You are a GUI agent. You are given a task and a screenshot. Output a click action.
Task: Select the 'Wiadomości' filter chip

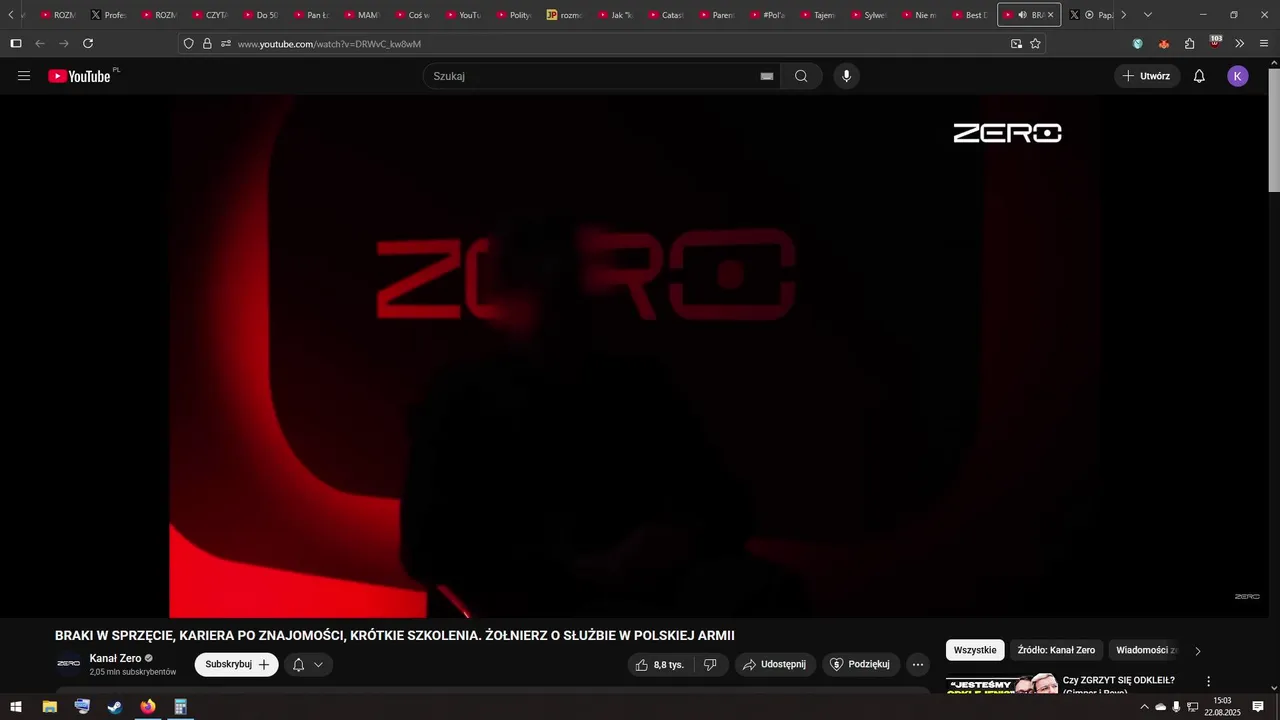pyautogui.click(x=1146, y=650)
